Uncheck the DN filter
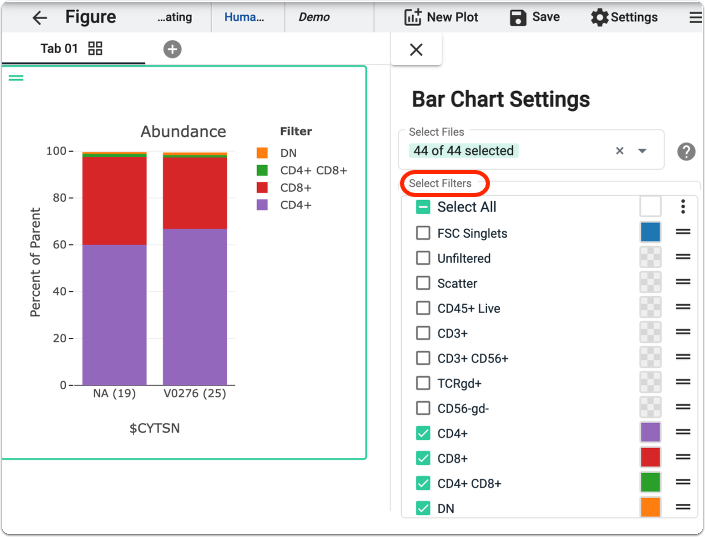The image size is (705, 537). pyautogui.click(x=423, y=508)
